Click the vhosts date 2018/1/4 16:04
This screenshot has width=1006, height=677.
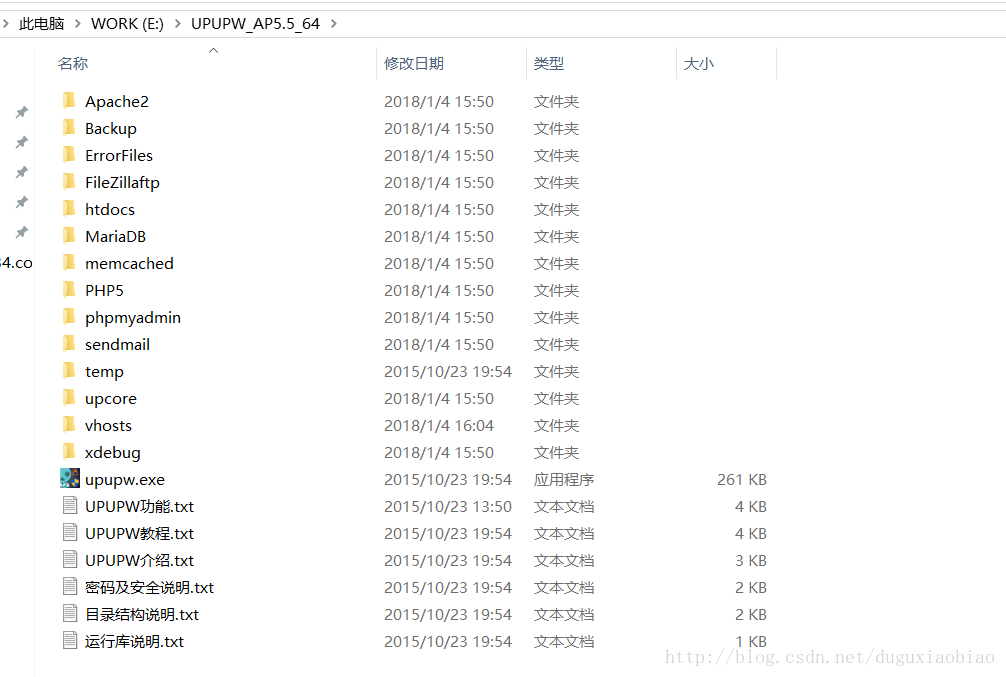[439, 425]
